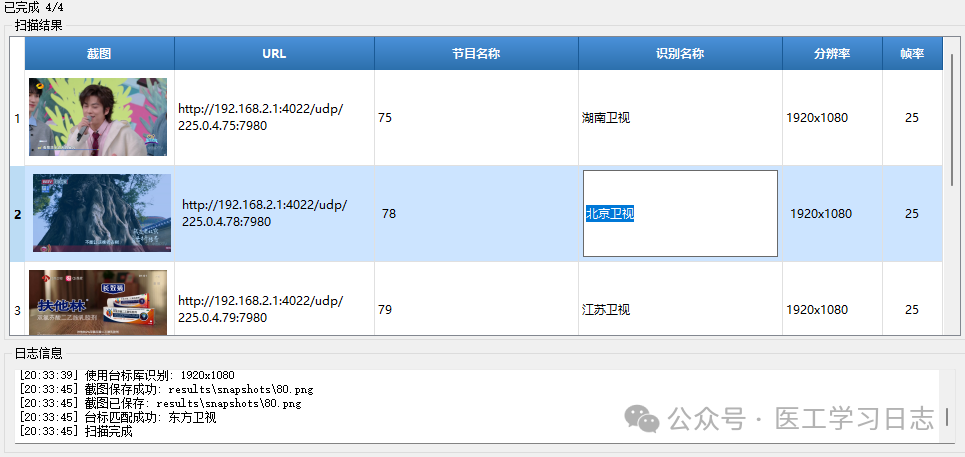965x457 pixels.
Task: Select the 湖南卫视 recognized name cell
Action: click(680, 117)
